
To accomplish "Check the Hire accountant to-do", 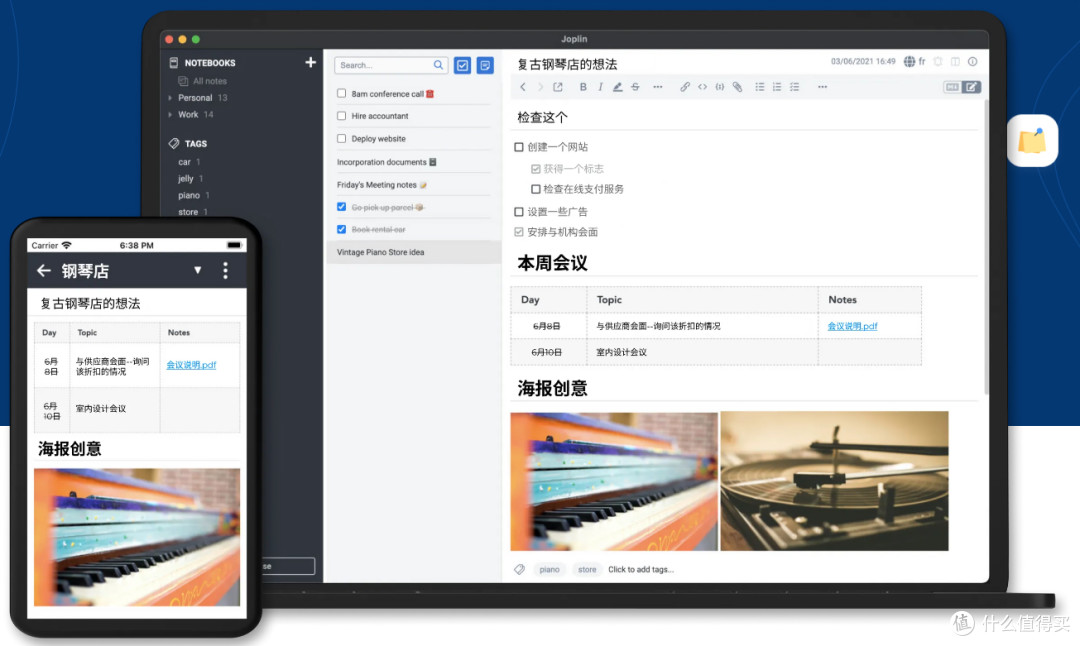I will tap(342, 116).
